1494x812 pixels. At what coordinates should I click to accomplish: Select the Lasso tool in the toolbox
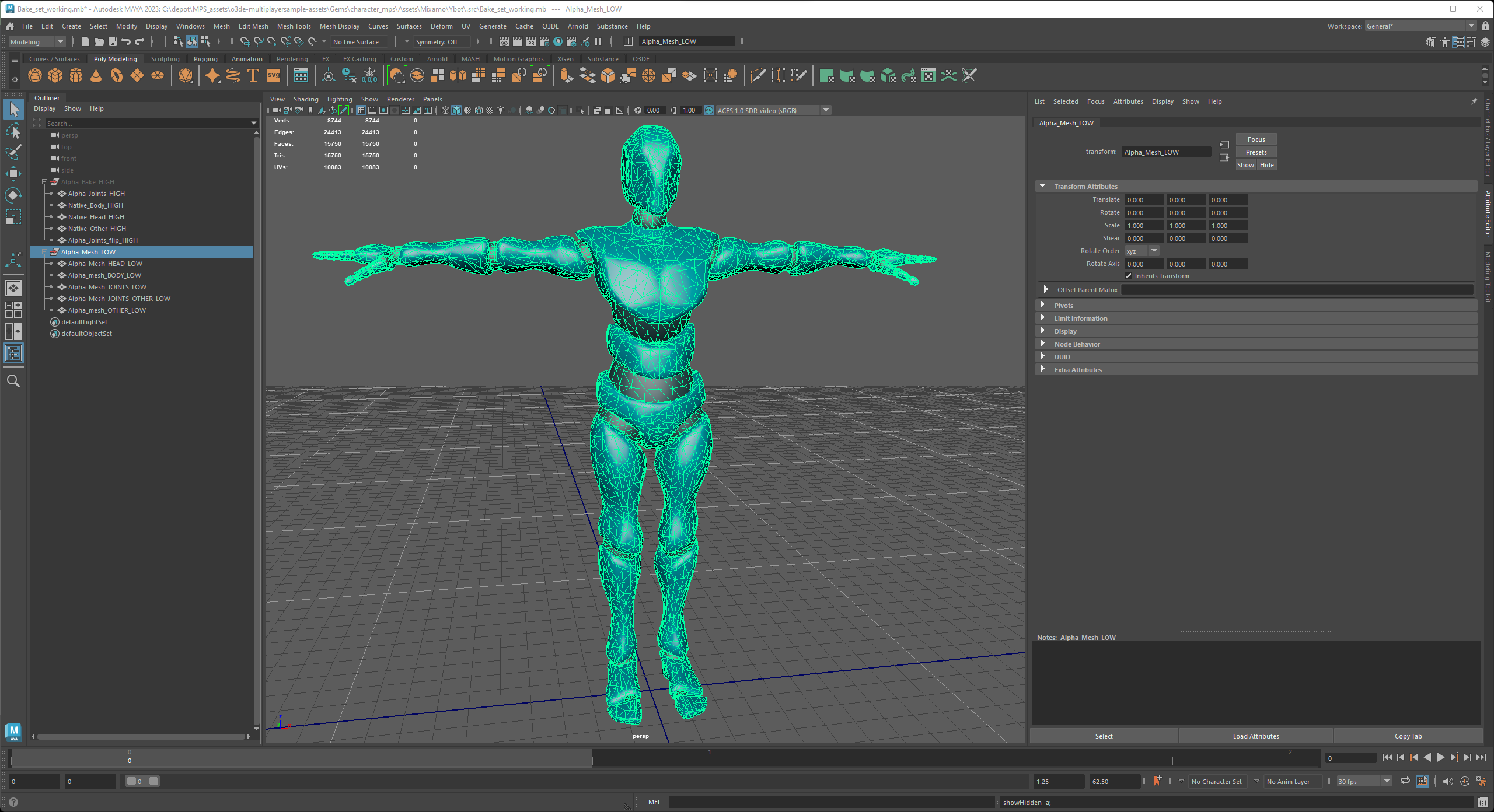(x=13, y=131)
